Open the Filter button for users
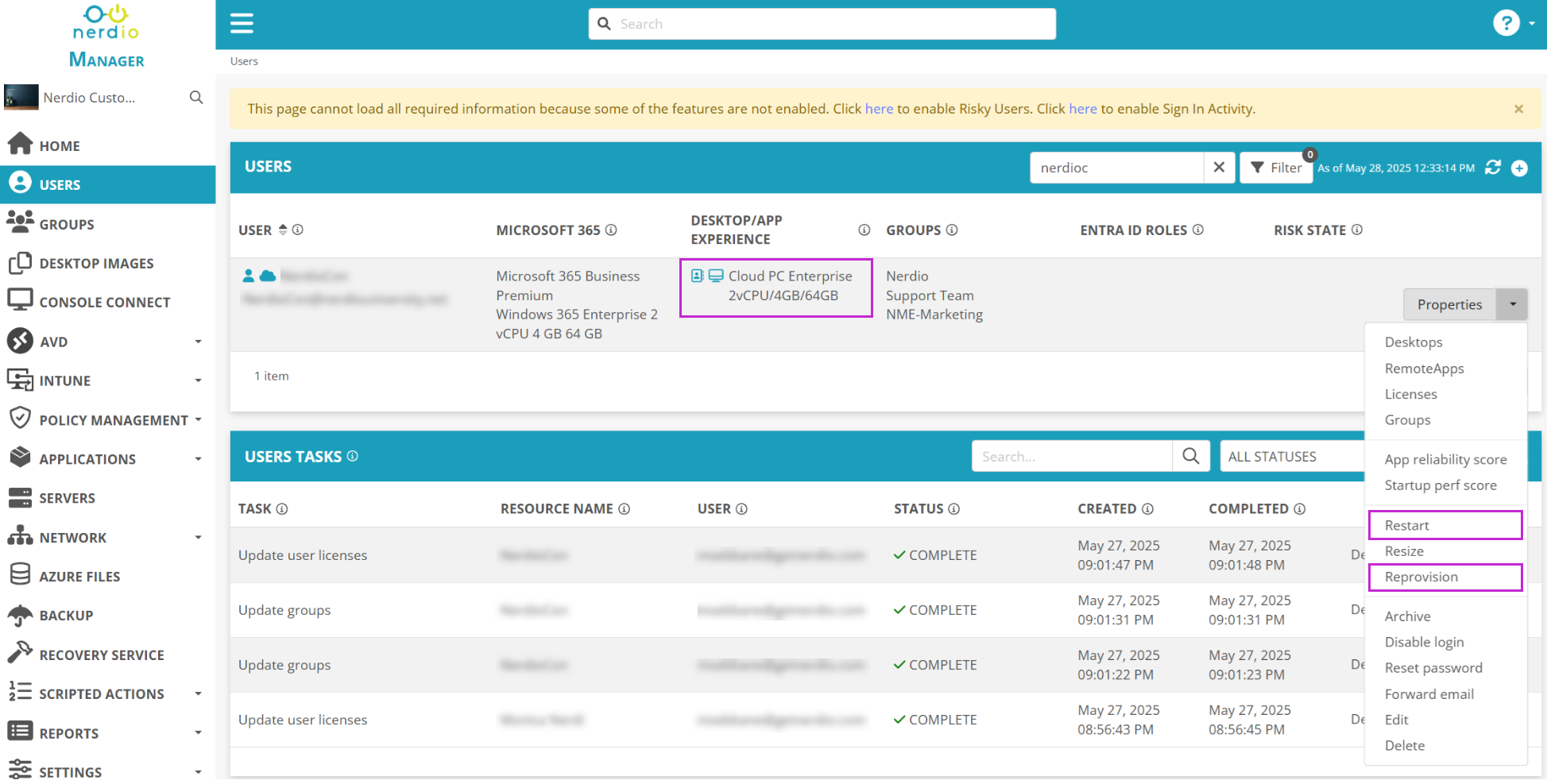 [x=1276, y=168]
